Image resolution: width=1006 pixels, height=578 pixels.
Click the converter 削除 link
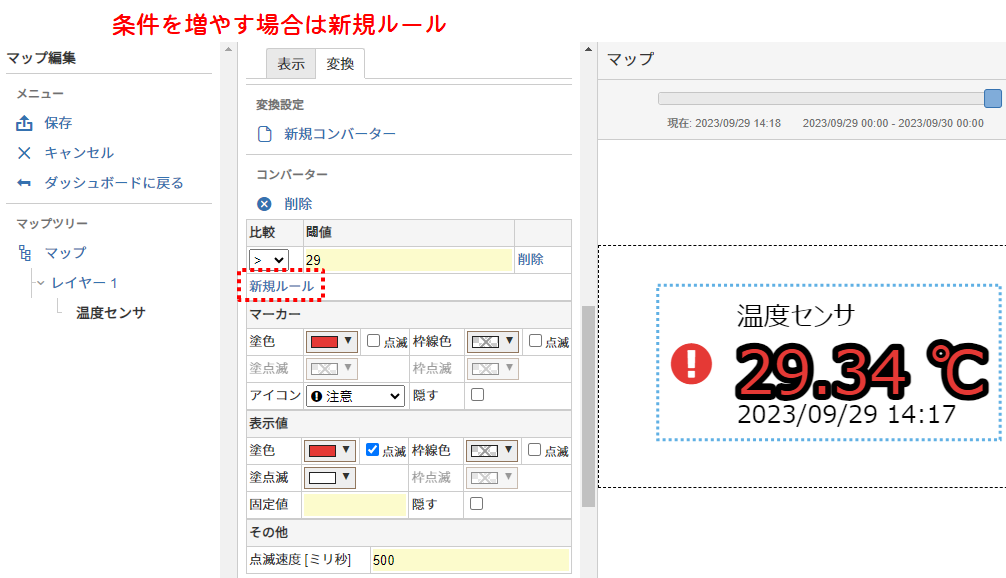point(298,204)
